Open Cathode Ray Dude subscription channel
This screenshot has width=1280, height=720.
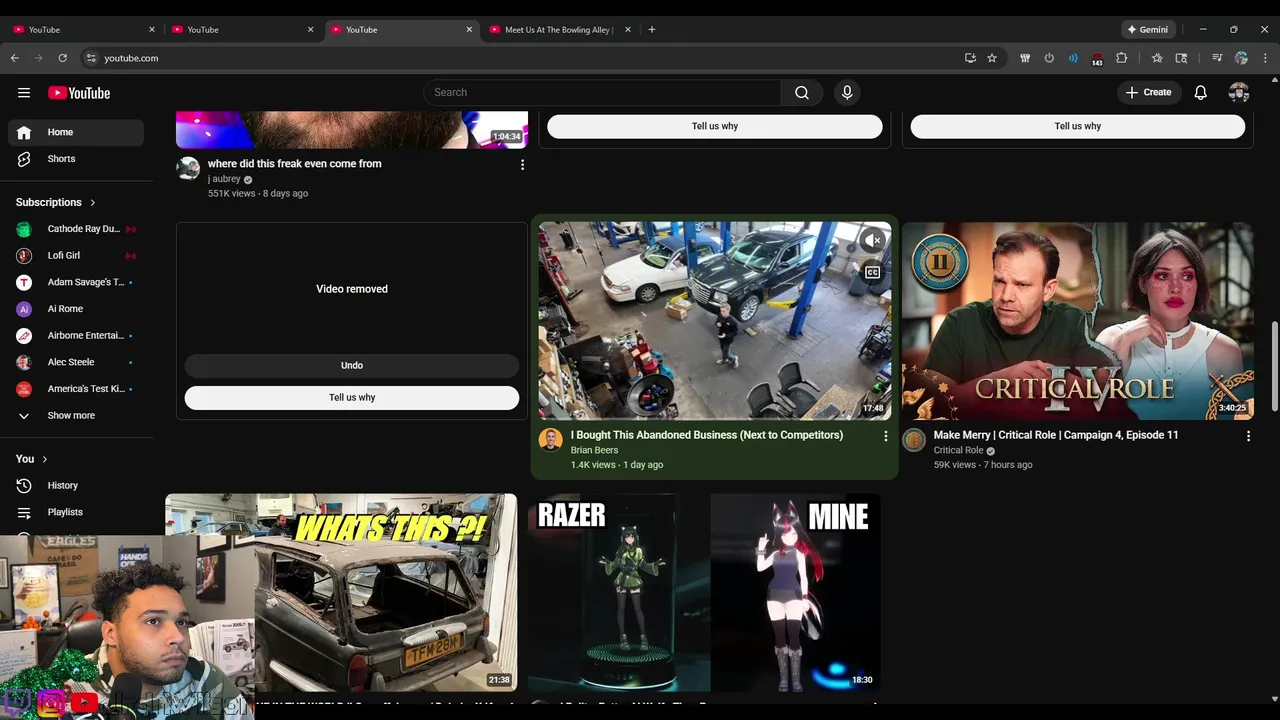point(76,229)
